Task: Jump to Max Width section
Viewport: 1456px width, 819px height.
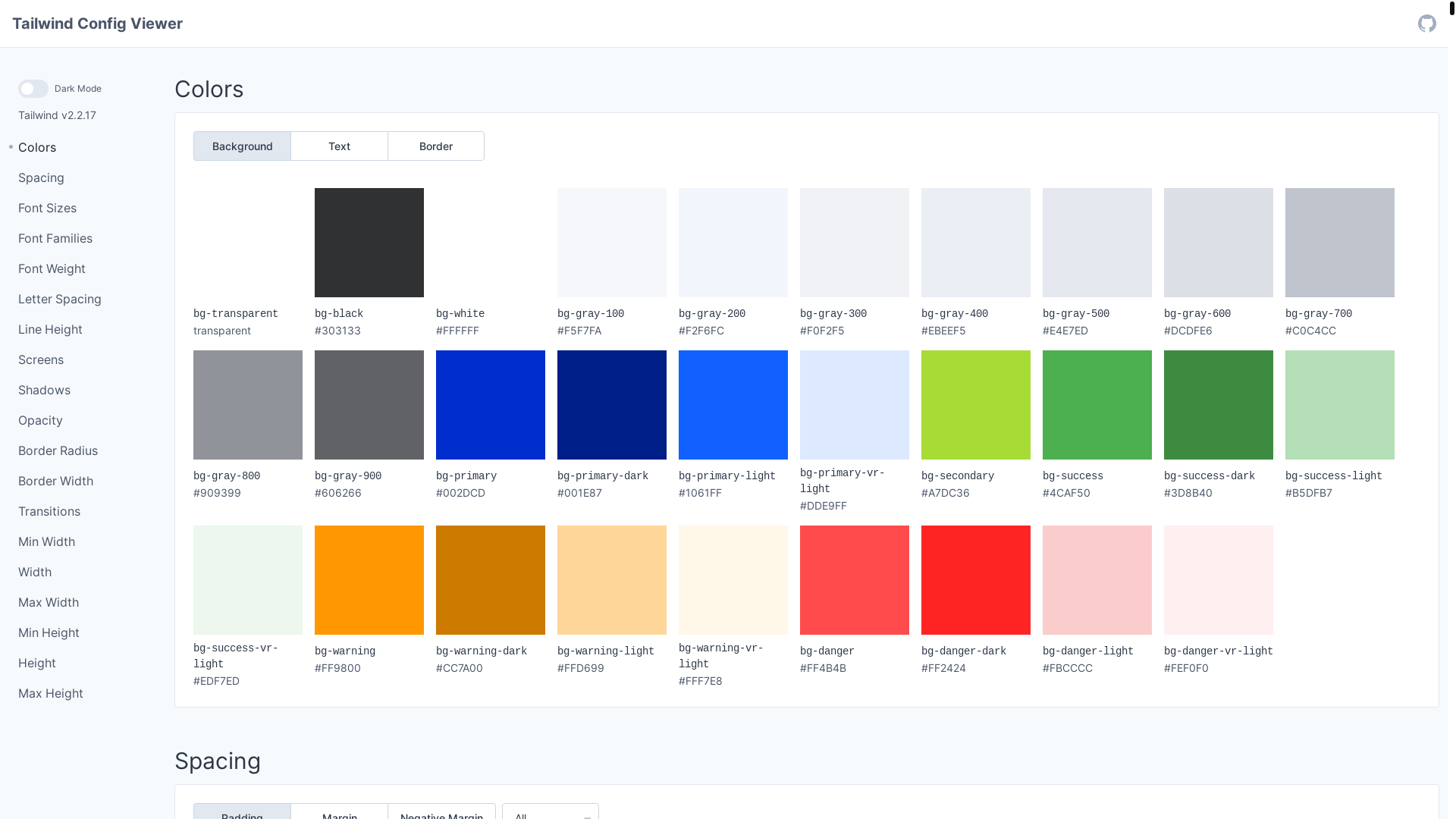Action: pos(49,602)
